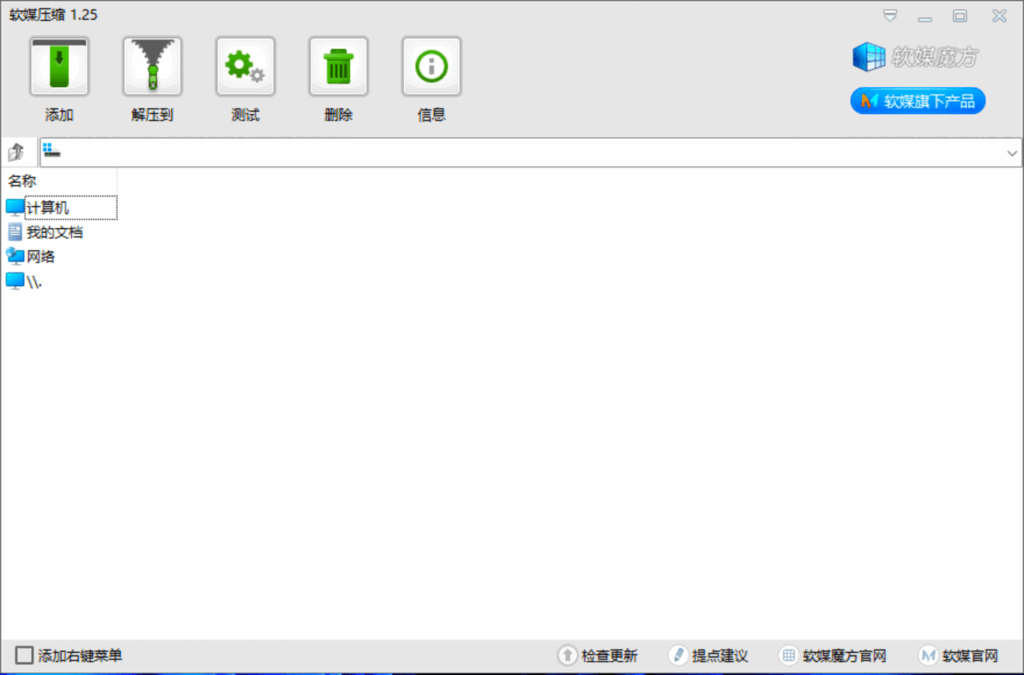Open the 软媒旗下产品 button
Viewport: 1024px width, 675px height.
(918, 101)
